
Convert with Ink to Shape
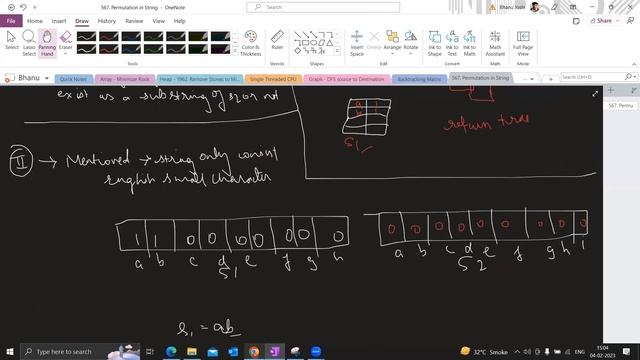point(435,43)
